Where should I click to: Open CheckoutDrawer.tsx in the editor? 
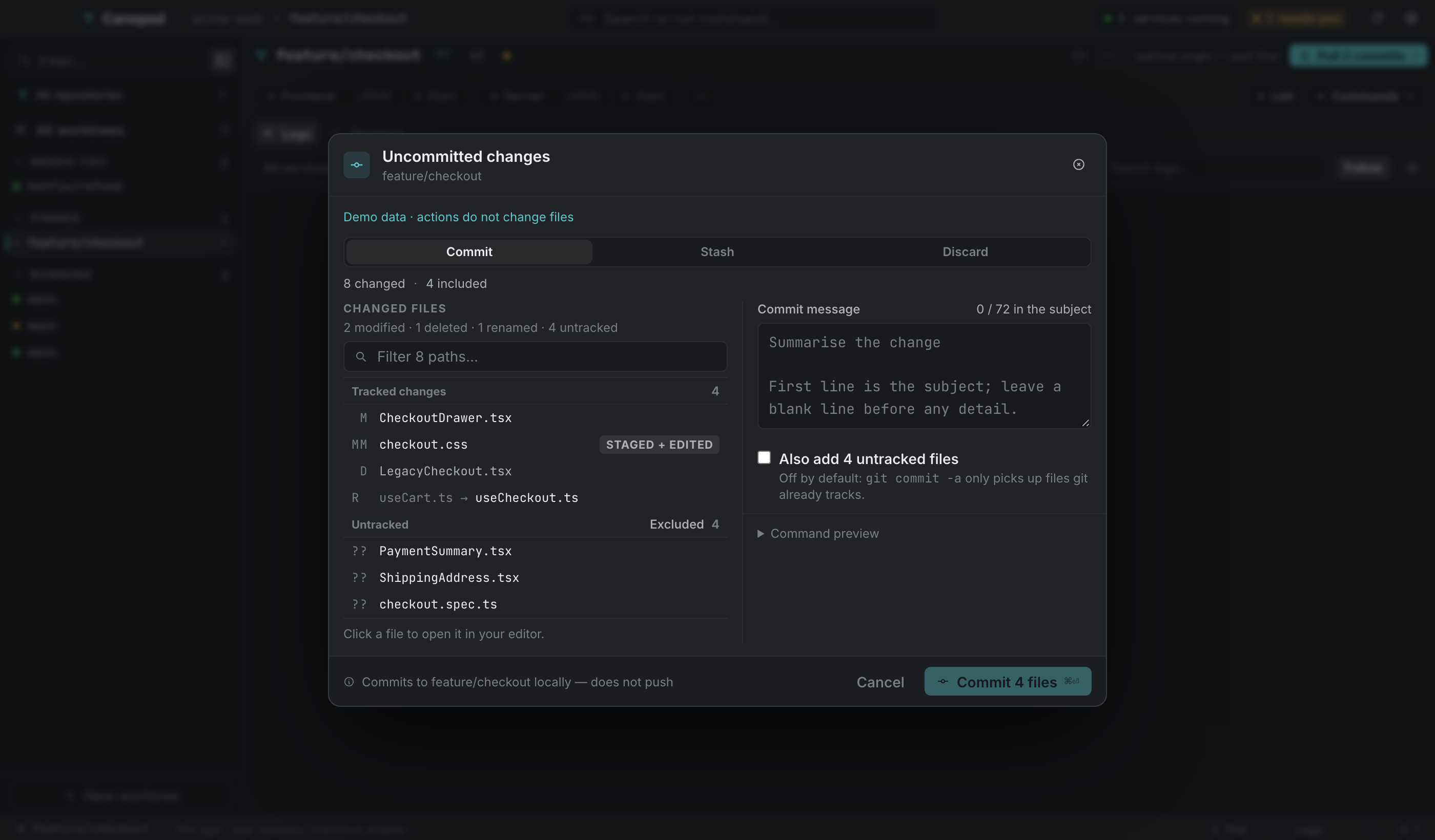535,418
